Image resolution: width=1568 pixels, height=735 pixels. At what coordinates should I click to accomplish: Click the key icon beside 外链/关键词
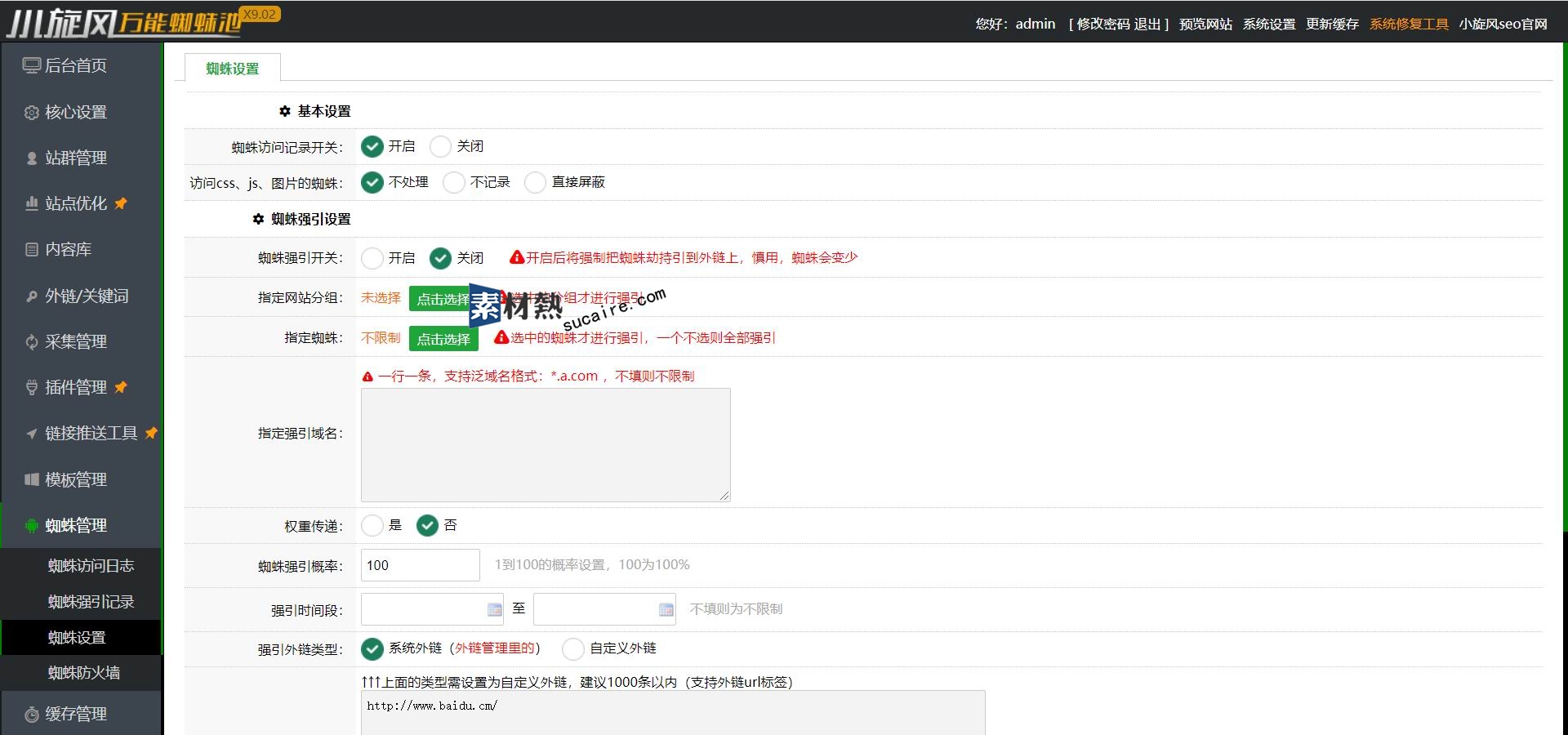click(x=31, y=296)
